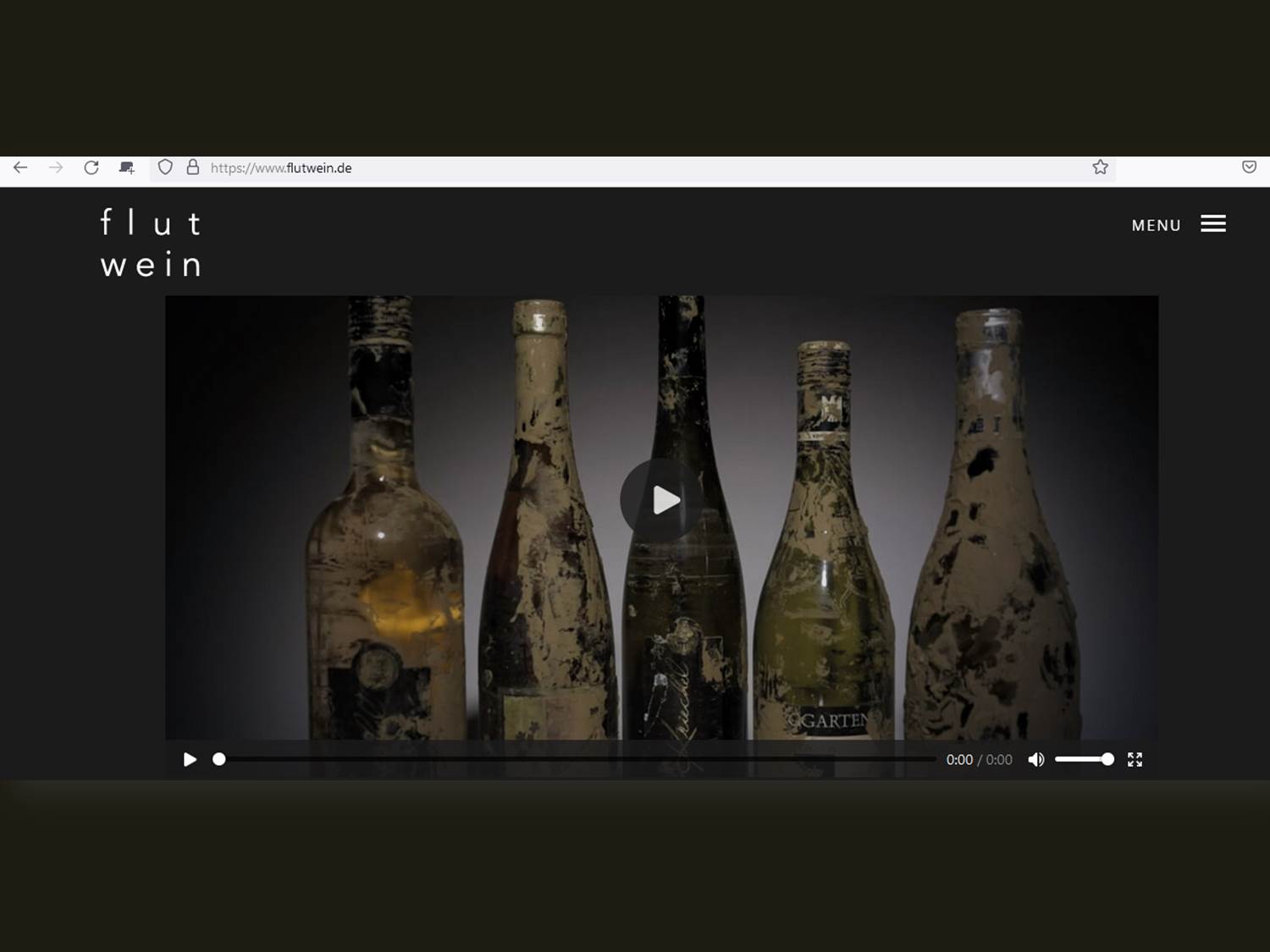Click the forward navigation arrow
Screen dimensions: 1270x952
[56, 168]
